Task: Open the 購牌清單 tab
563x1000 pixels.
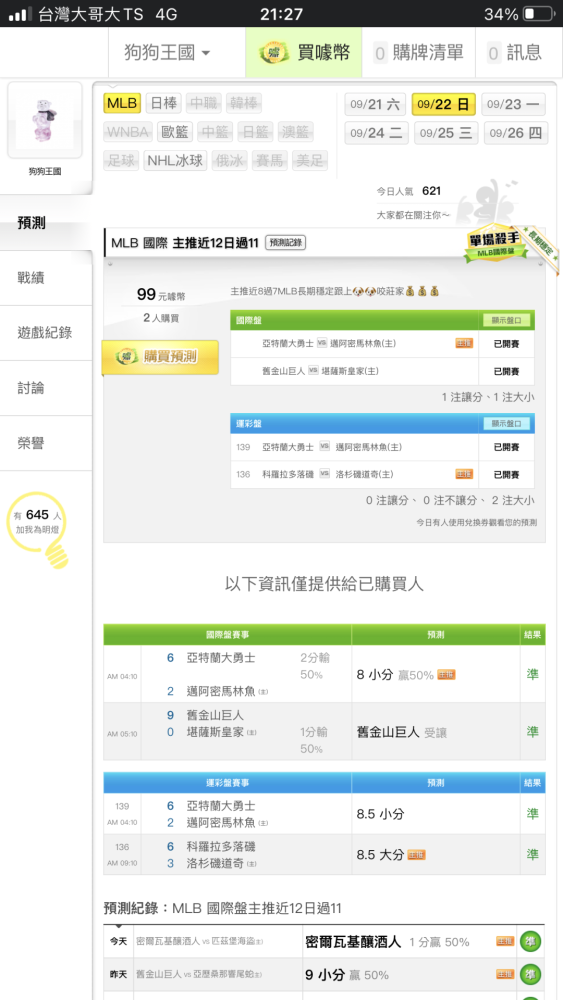Action: point(418,52)
